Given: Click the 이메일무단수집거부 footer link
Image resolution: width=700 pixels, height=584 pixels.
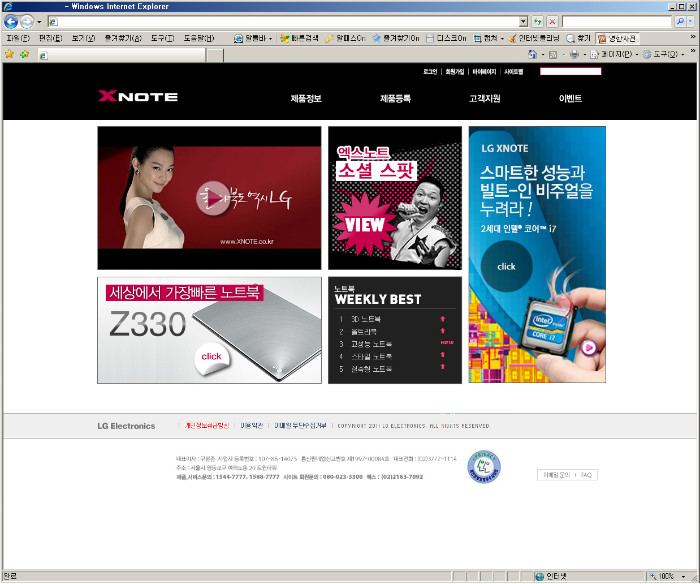Looking at the screenshot, I should coord(300,425).
